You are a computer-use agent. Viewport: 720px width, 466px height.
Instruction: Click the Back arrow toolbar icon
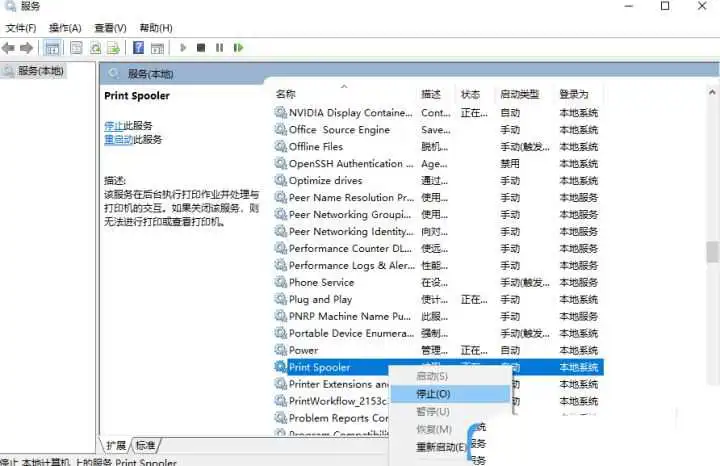pyautogui.click(x=8, y=48)
